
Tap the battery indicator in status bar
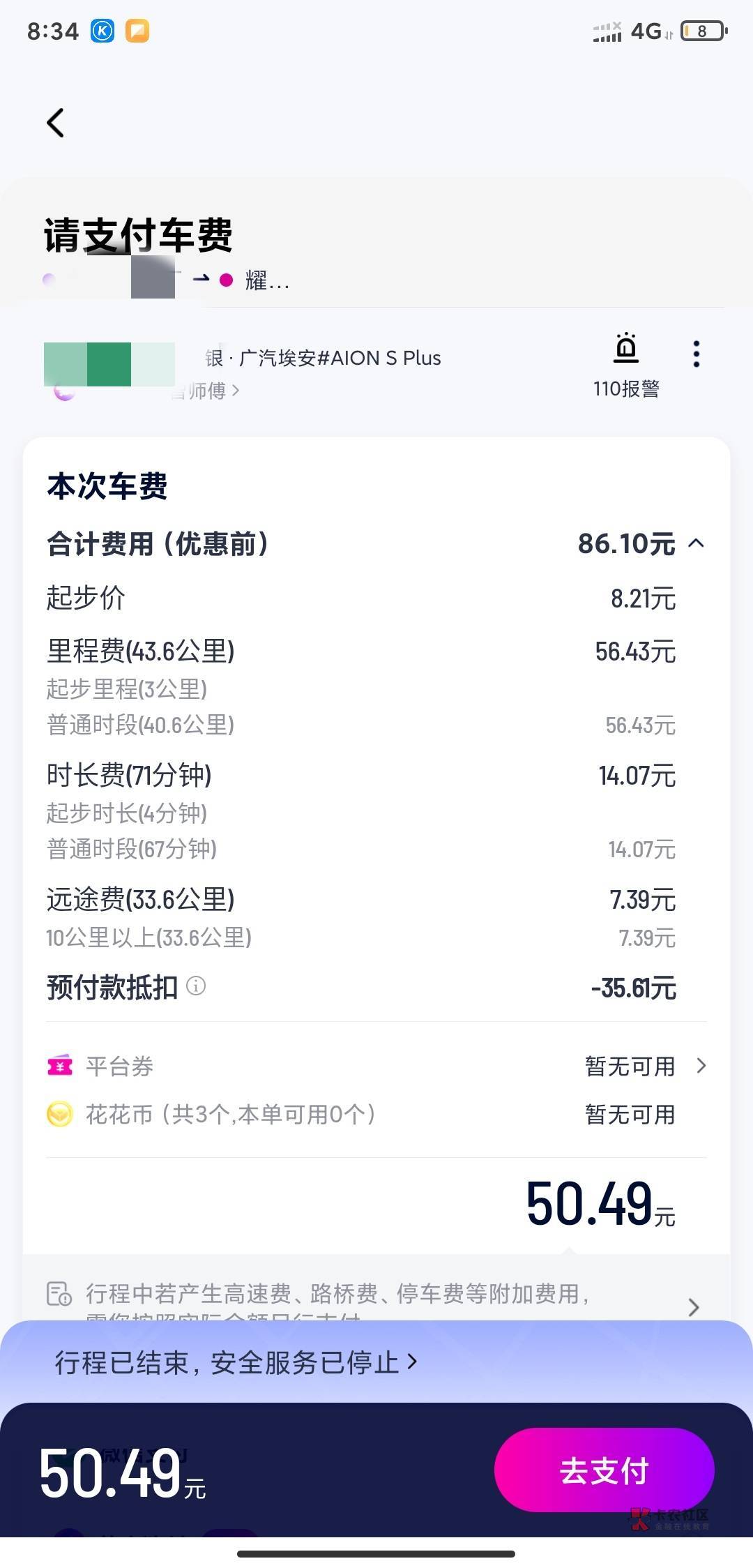(703, 31)
